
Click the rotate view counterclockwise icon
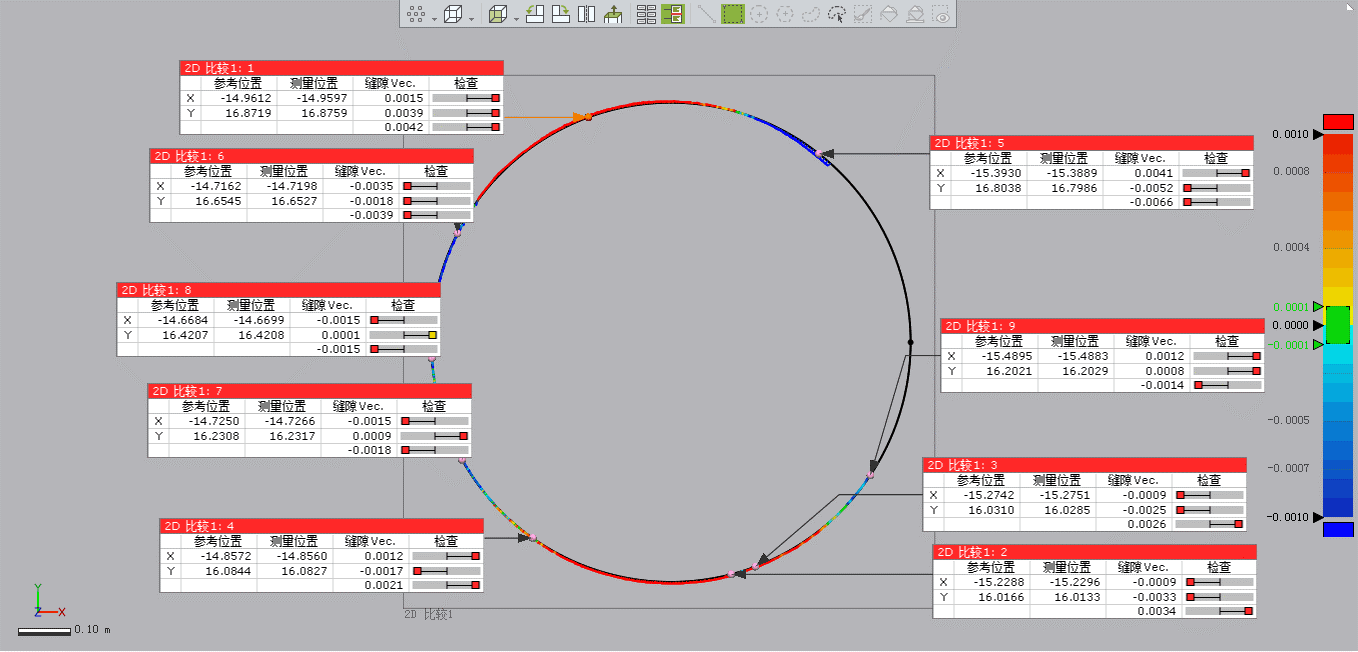pyautogui.click(x=535, y=14)
